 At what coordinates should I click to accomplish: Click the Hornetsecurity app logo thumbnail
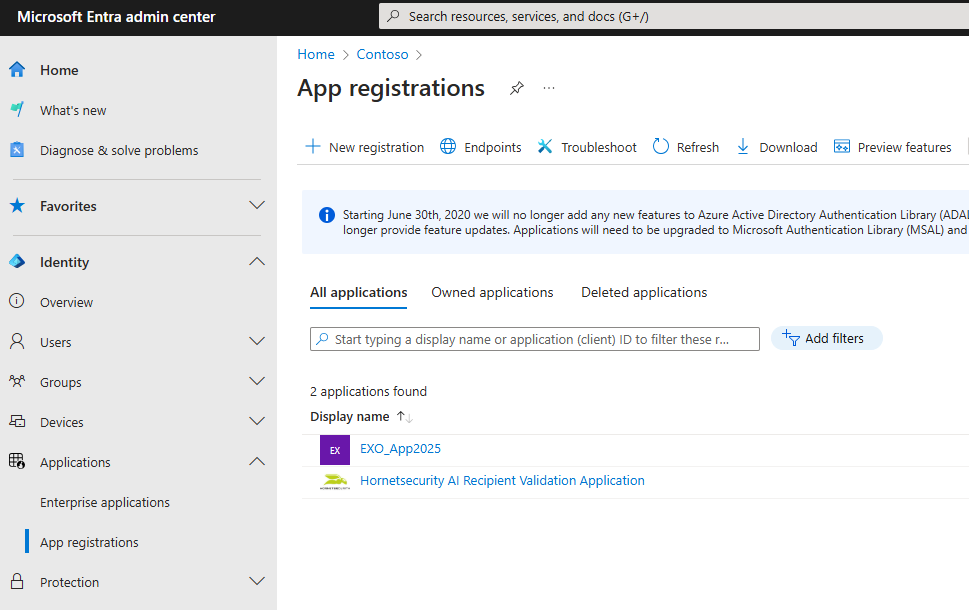coord(335,481)
